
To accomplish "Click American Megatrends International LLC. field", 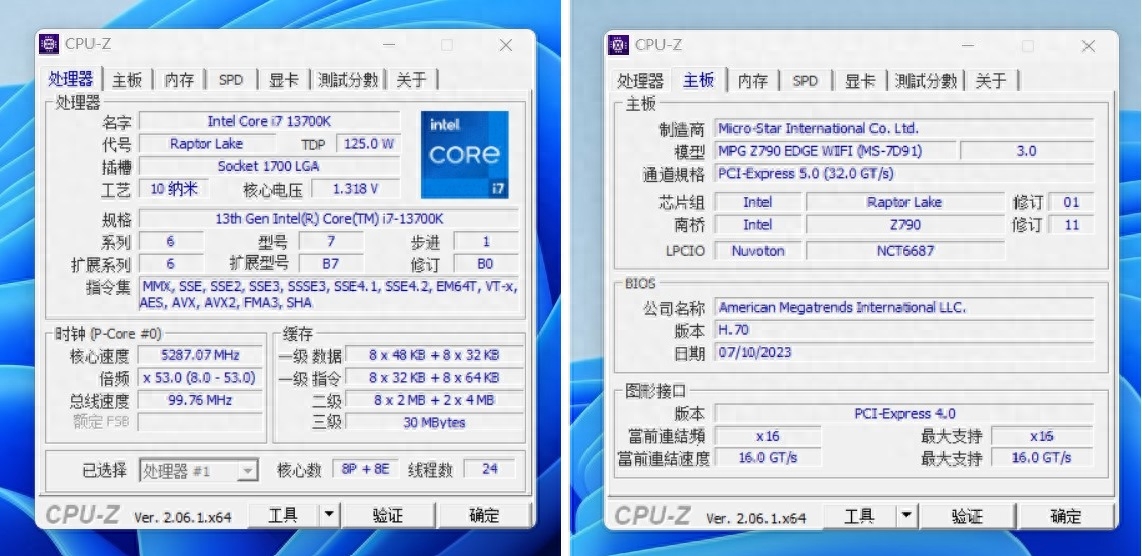I will (x=904, y=308).
